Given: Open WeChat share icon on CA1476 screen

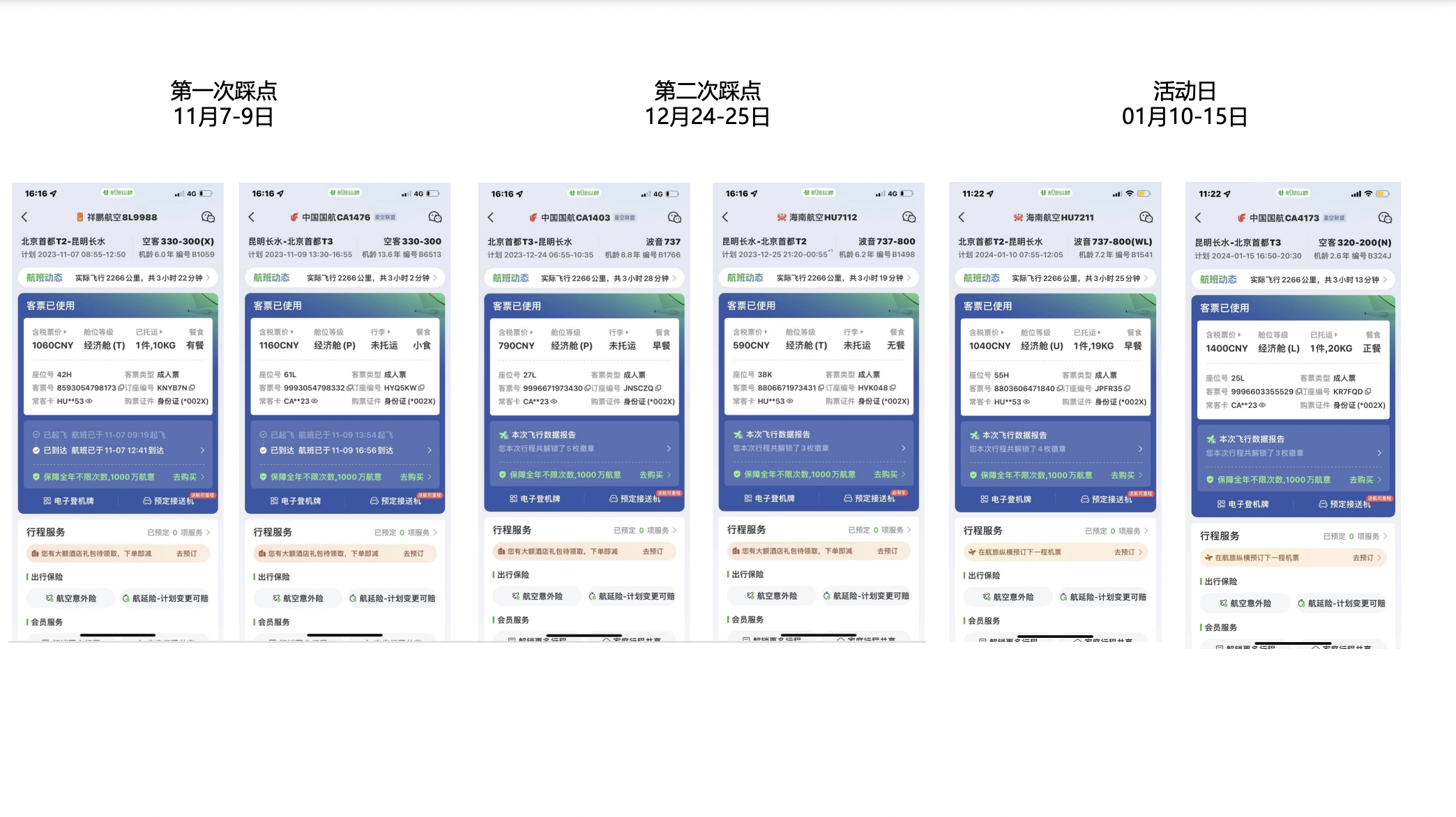Looking at the screenshot, I should pyautogui.click(x=435, y=217).
